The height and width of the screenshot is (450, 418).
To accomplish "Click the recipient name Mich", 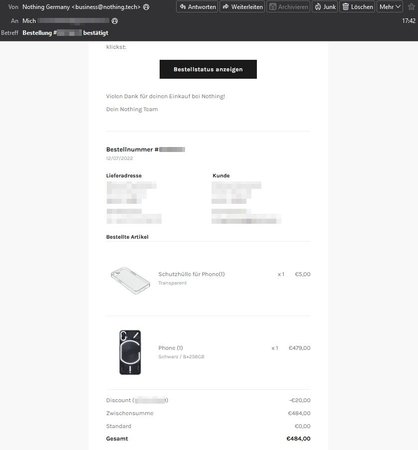I will tap(29, 21).
